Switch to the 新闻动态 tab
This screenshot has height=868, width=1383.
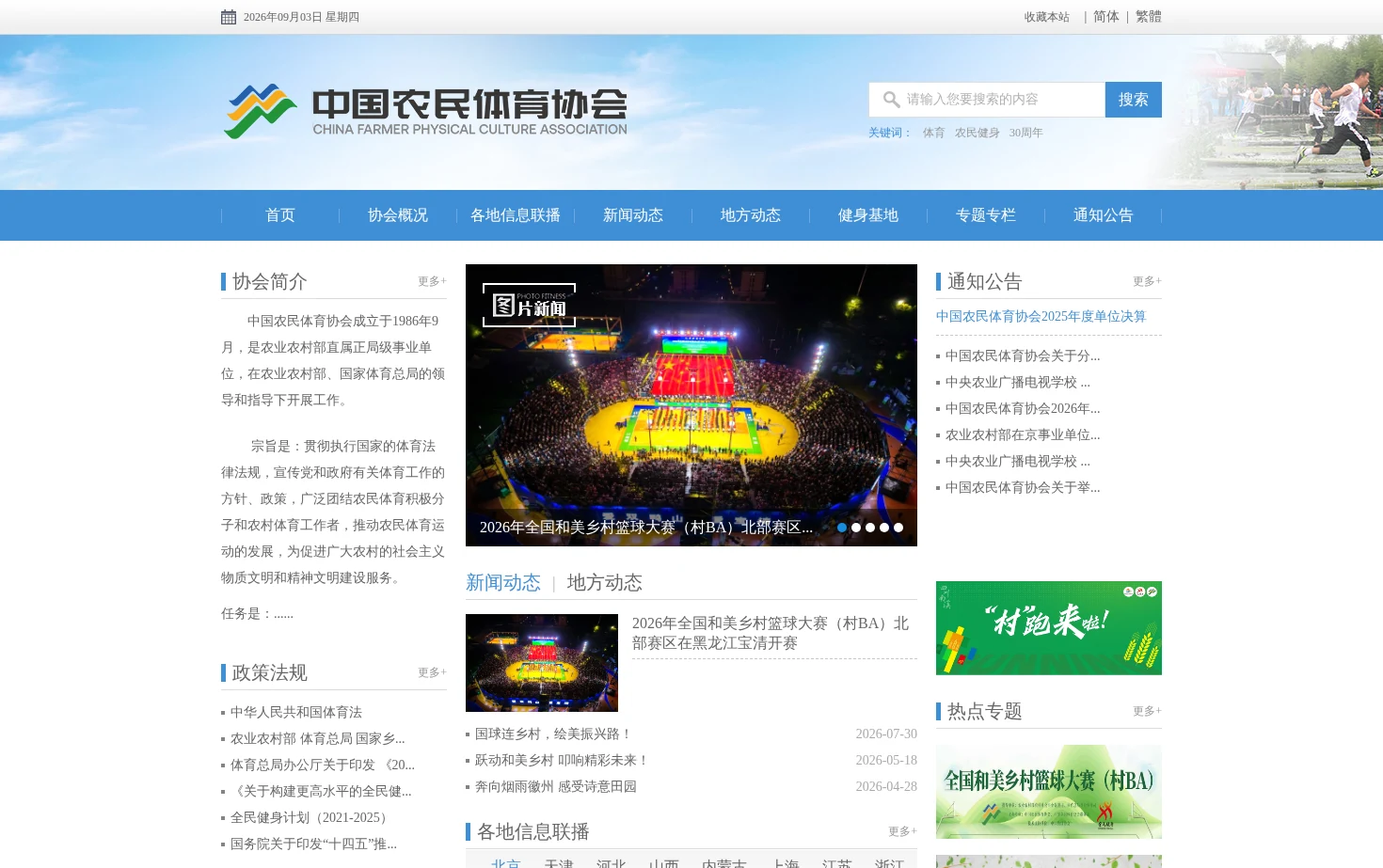(x=503, y=582)
